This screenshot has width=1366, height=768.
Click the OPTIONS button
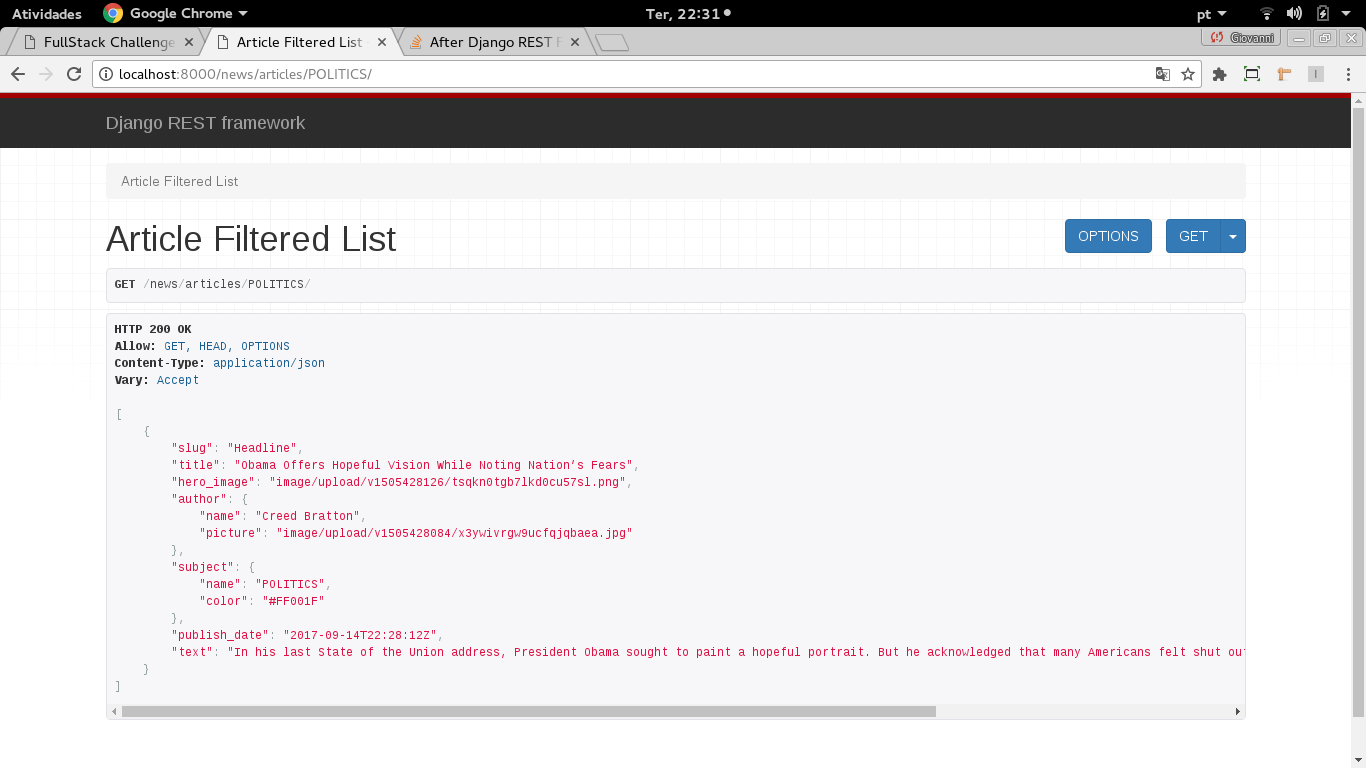[1108, 236]
